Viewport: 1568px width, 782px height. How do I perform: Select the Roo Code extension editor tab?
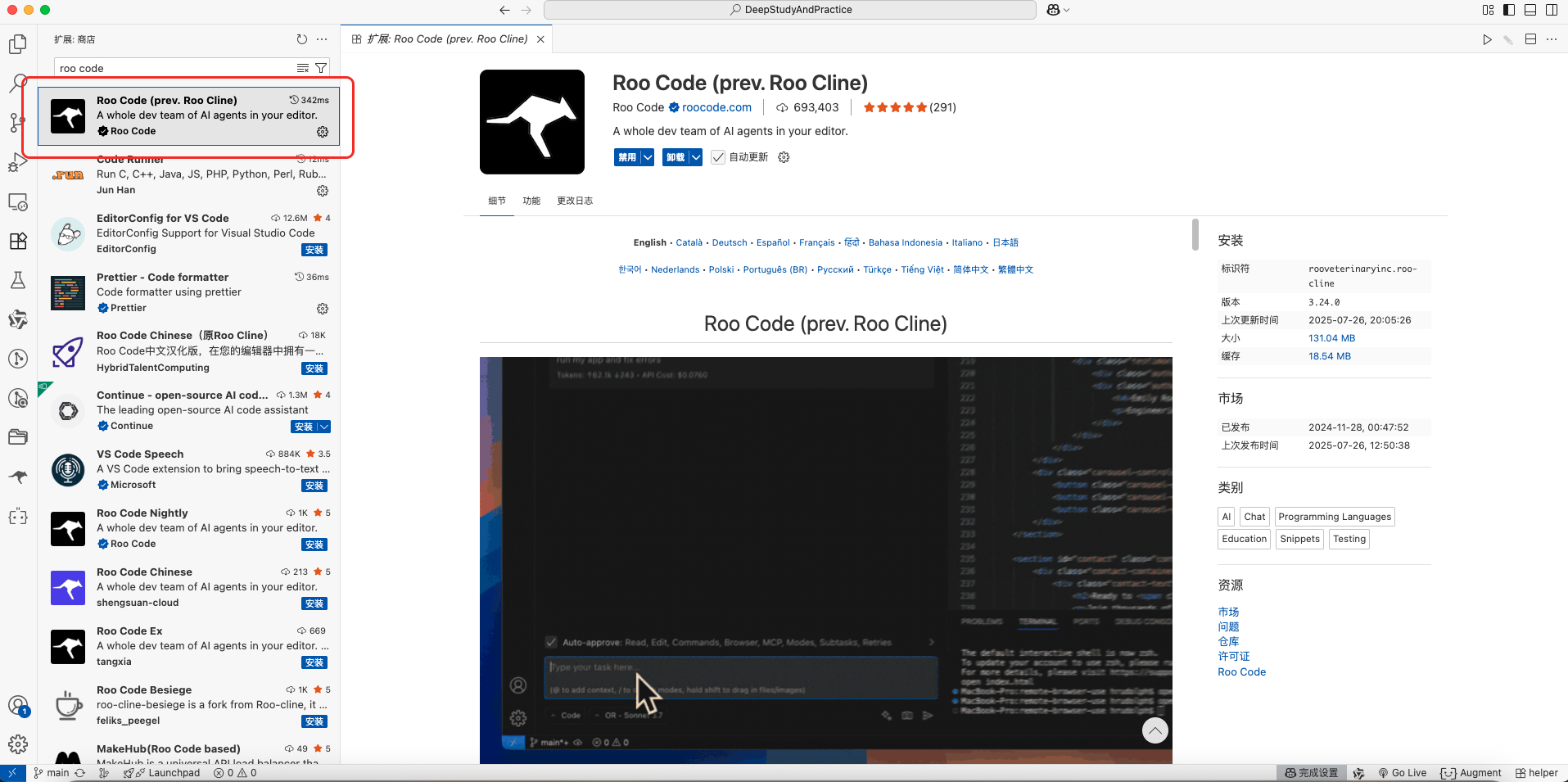click(x=447, y=39)
